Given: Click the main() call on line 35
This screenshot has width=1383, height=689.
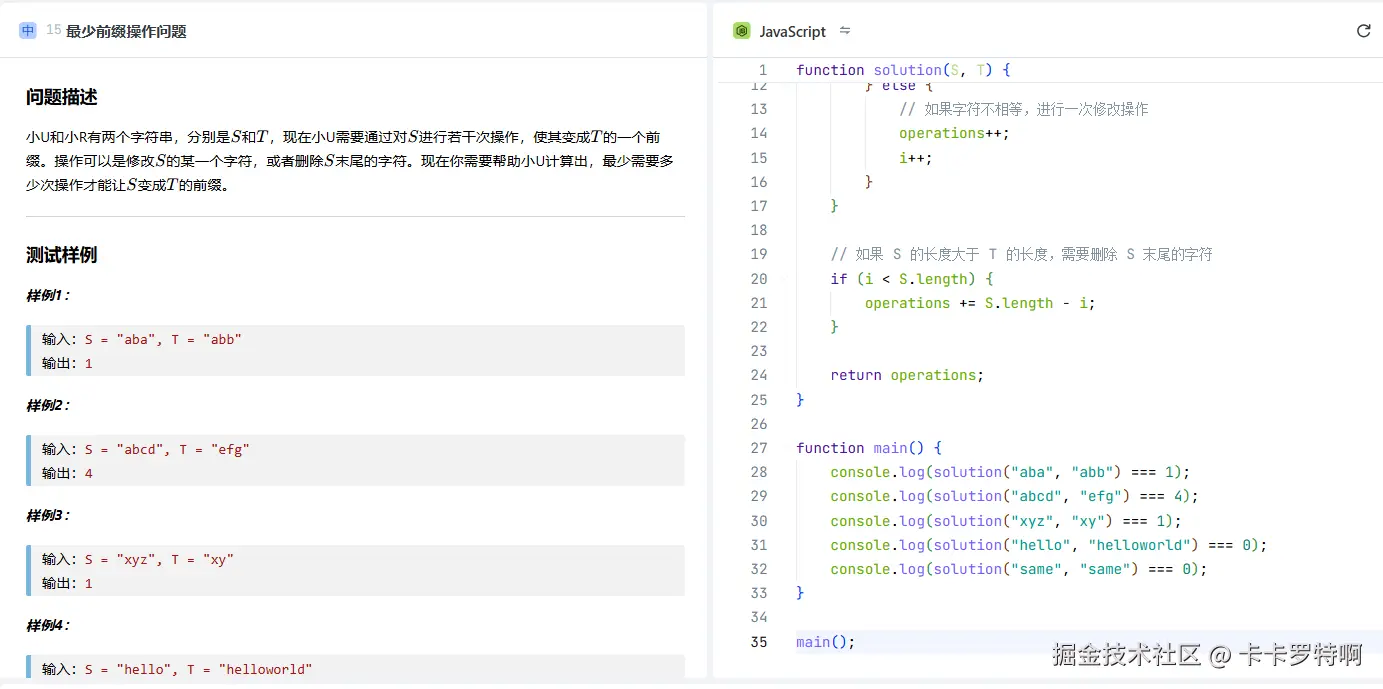Looking at the screenshot, I should coord(823,641).
